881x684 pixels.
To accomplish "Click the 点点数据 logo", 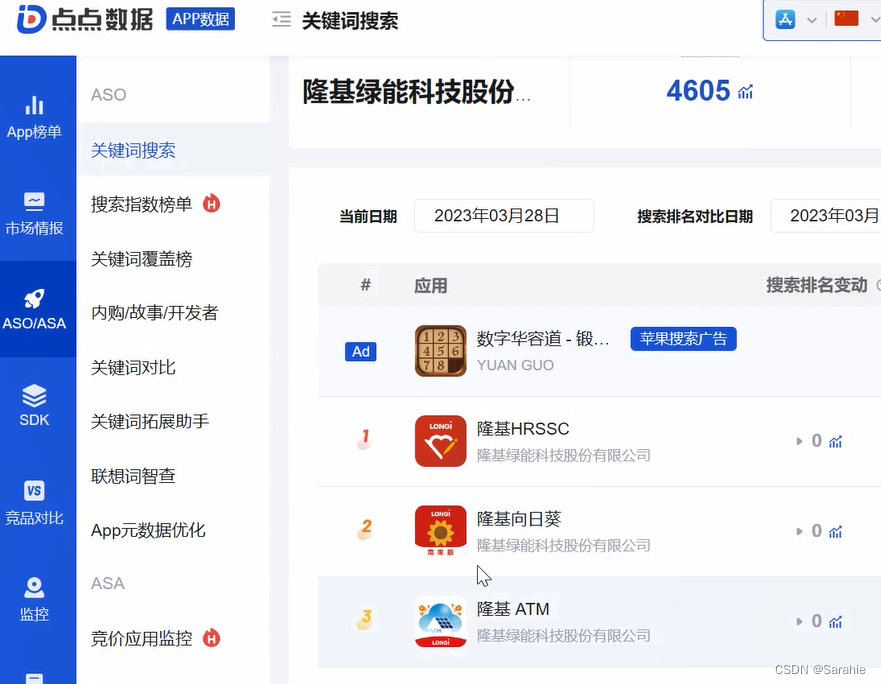I will pyautogui.click(x=85, y=19).
